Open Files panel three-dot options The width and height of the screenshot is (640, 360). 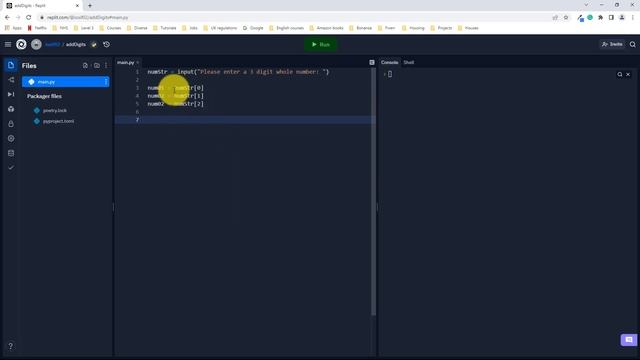click(106, 66)
